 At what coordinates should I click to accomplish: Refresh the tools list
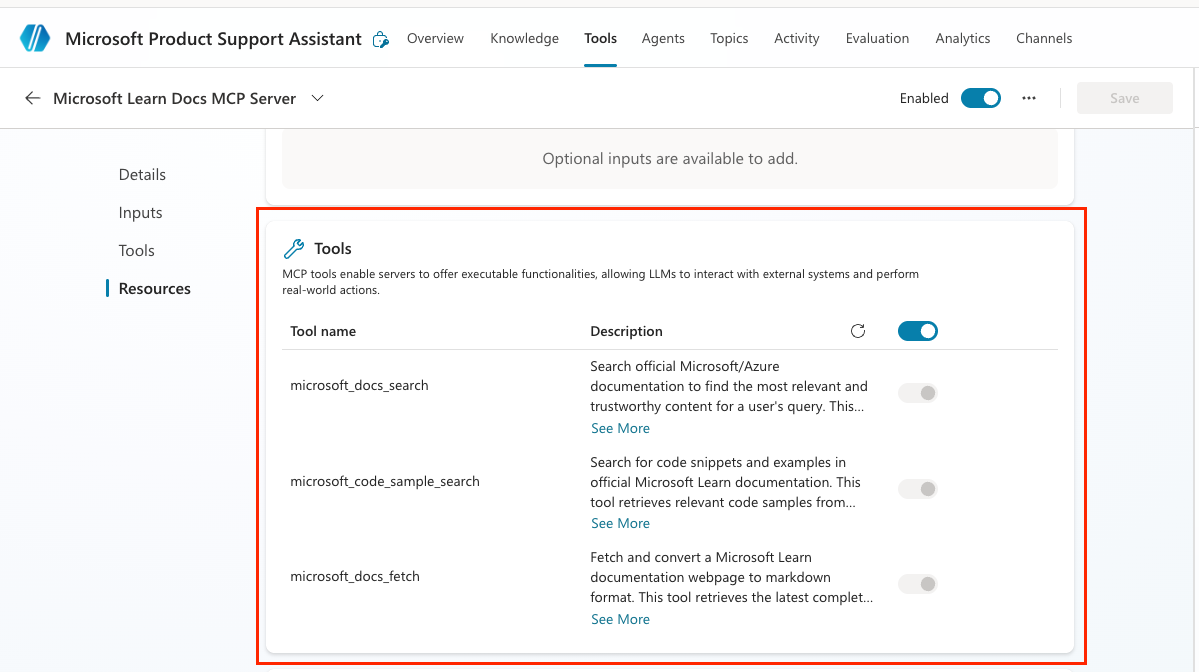[x=858, y=331]
